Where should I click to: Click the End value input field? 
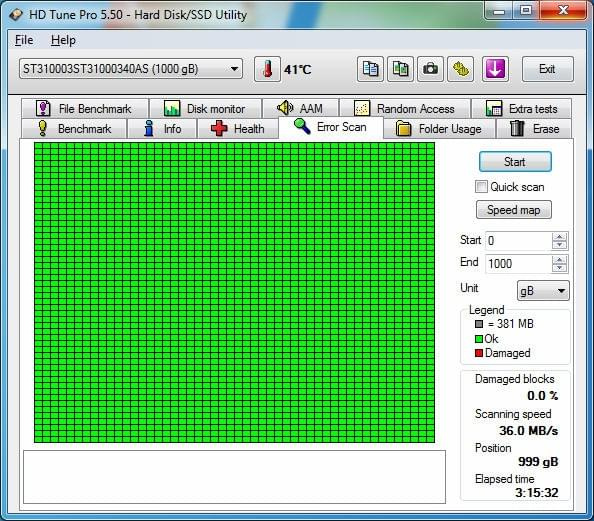519,263
